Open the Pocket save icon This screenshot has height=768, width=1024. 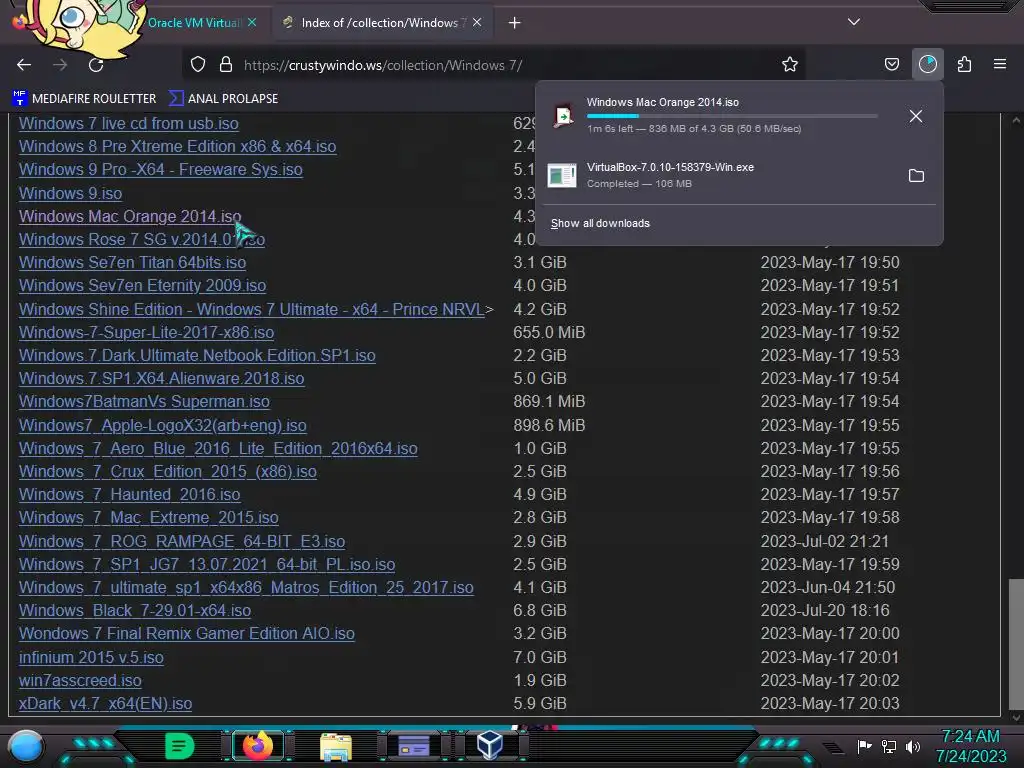point(891,65)
